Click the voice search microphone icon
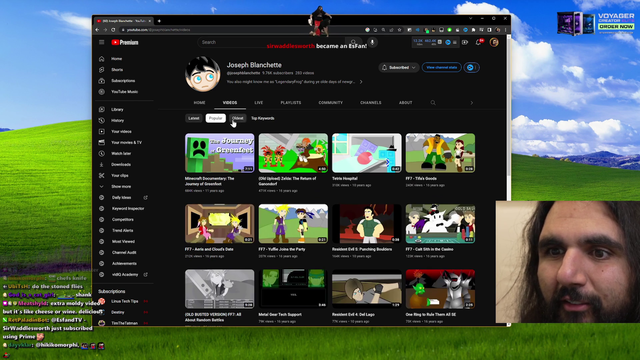The width and height of the screenshot is (640, 360). (372, 42)
